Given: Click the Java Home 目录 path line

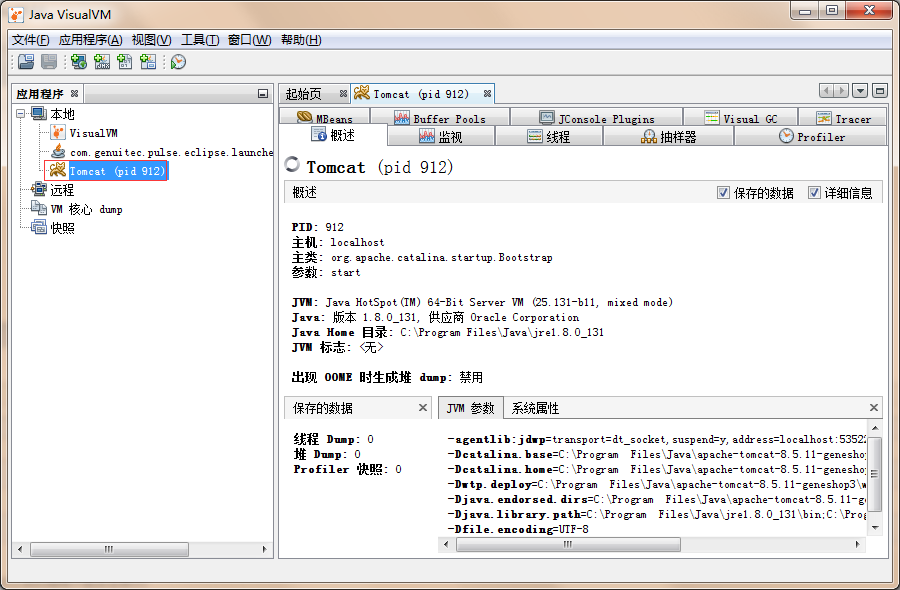Looking at the screenshot, I should point(448,332).
